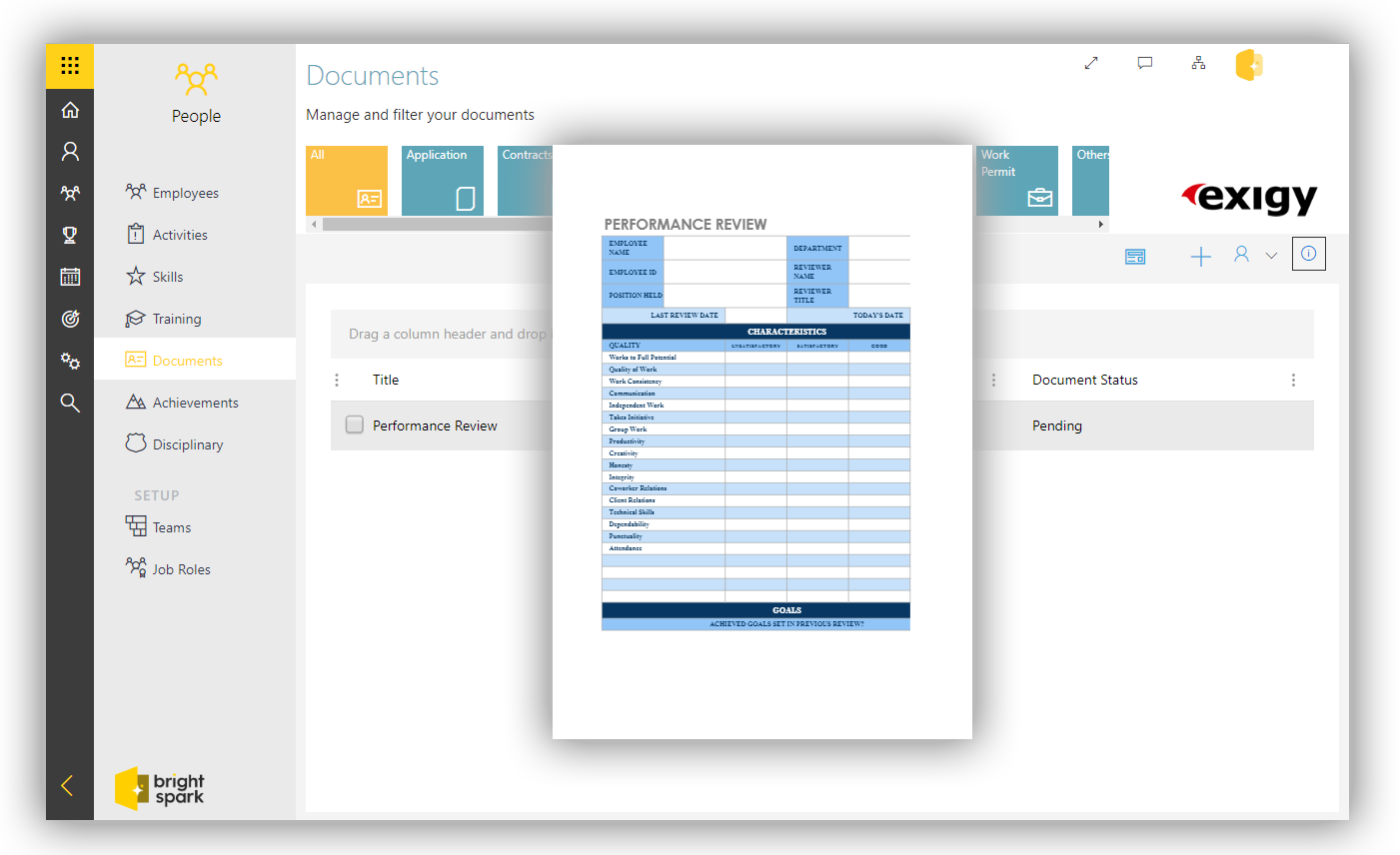Viewport: 1400px width, 855px height.
Task: Expand the person filter dropdown chevron
Action: coord(1271,256)
